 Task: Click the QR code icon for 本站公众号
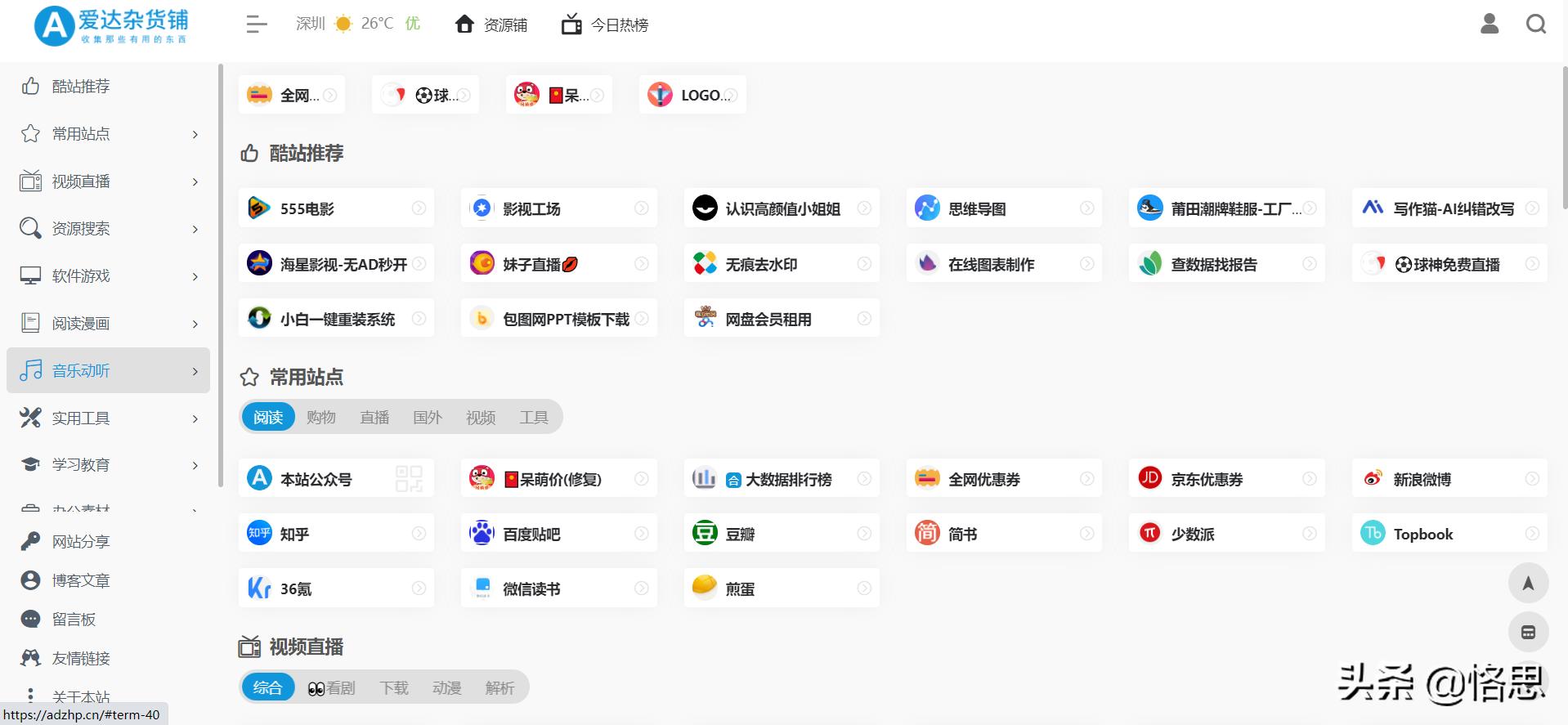tap(409, 479)
